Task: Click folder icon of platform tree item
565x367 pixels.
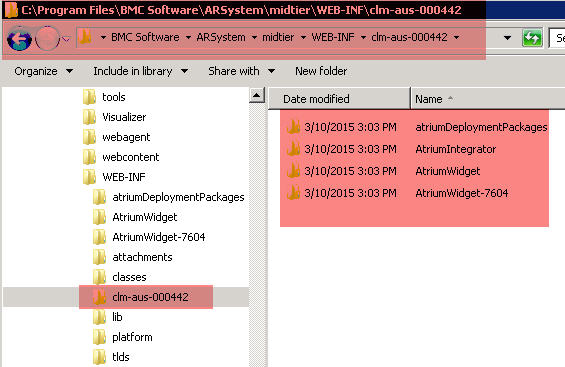Action: 99,337
